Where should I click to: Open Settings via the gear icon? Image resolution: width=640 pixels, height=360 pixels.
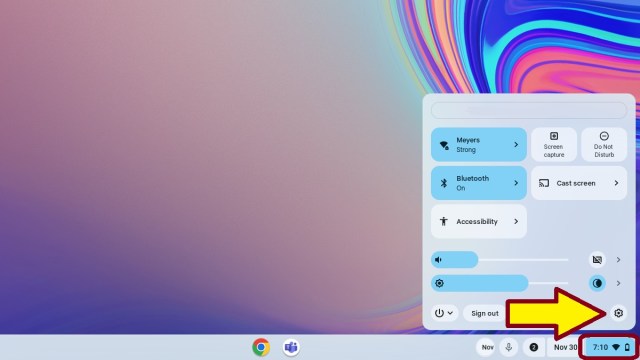pyautogui.click(x=618, y=313)
